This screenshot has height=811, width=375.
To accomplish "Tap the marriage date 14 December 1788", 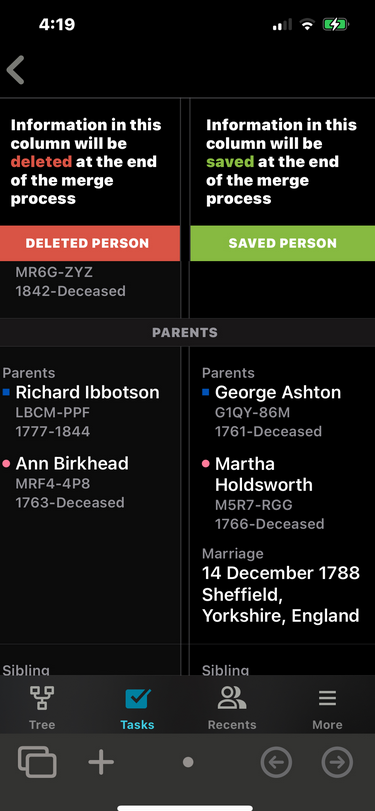I will (281, 573).
